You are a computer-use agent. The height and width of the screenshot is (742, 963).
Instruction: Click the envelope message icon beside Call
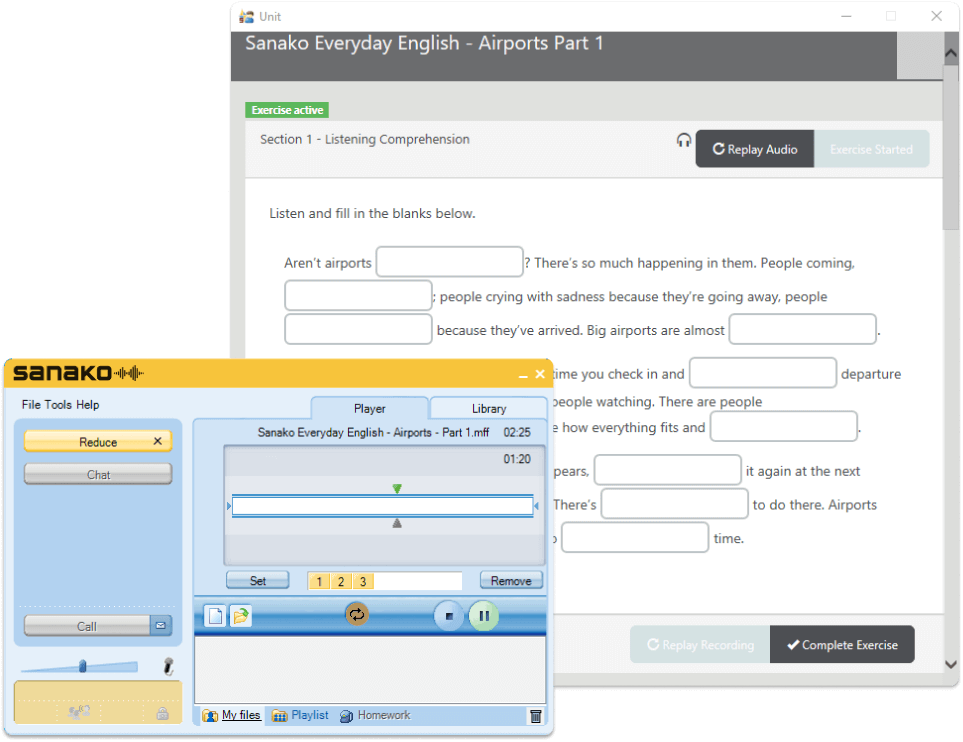click(161, 626)
